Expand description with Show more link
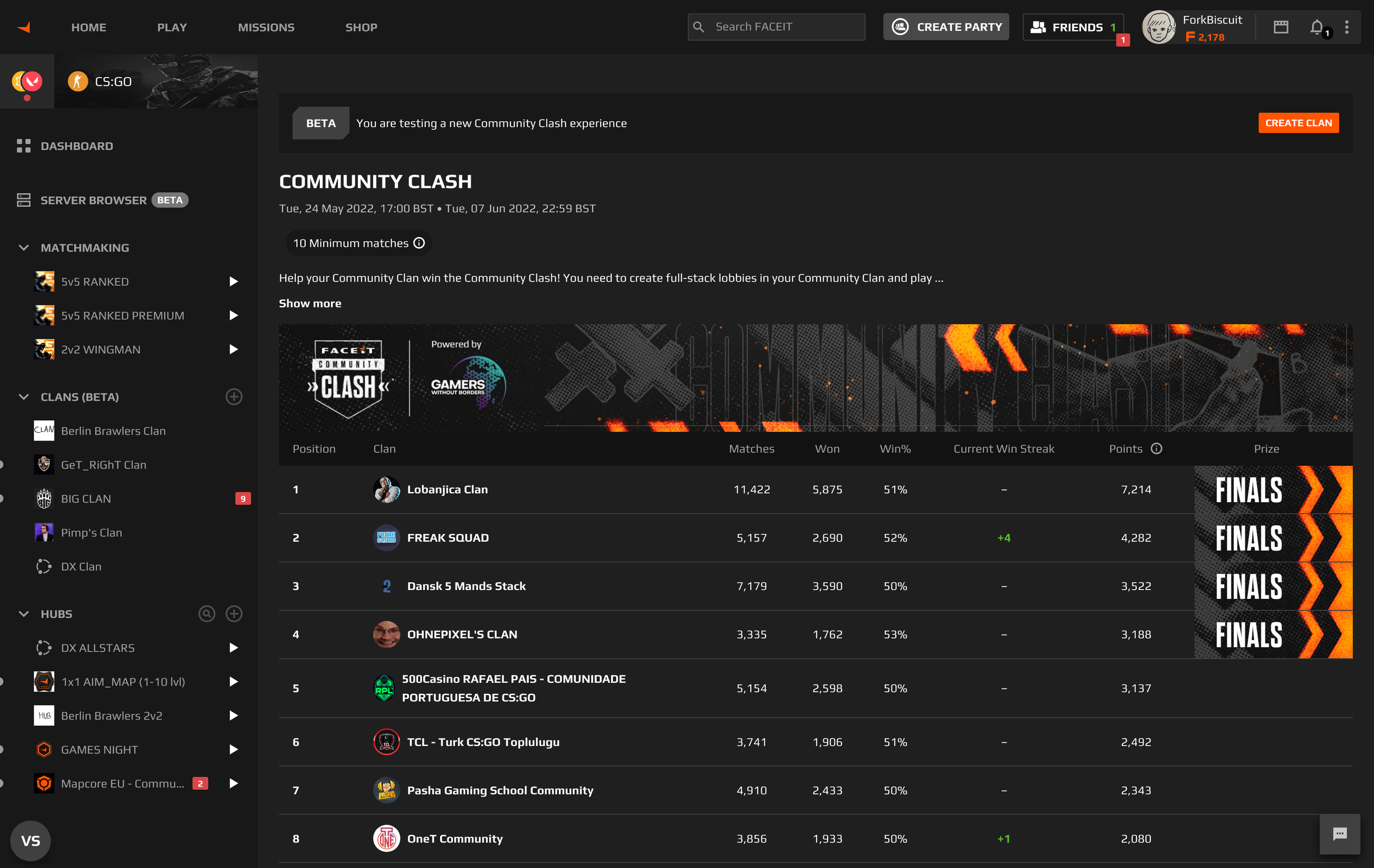The width and height of the screenshot is (1374, 868). coord(310,303)
